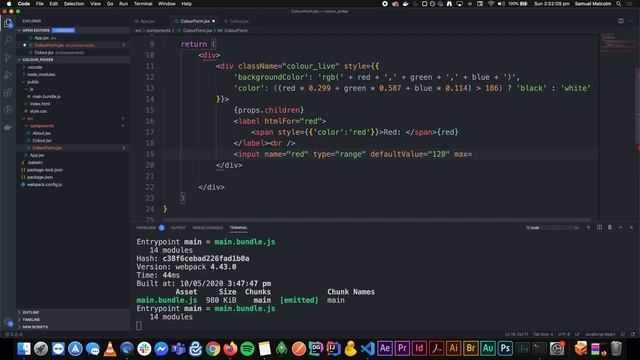Collapse the COLOUR_PICKER folder section
640x360 pixels.
click(x=38, y=60)
